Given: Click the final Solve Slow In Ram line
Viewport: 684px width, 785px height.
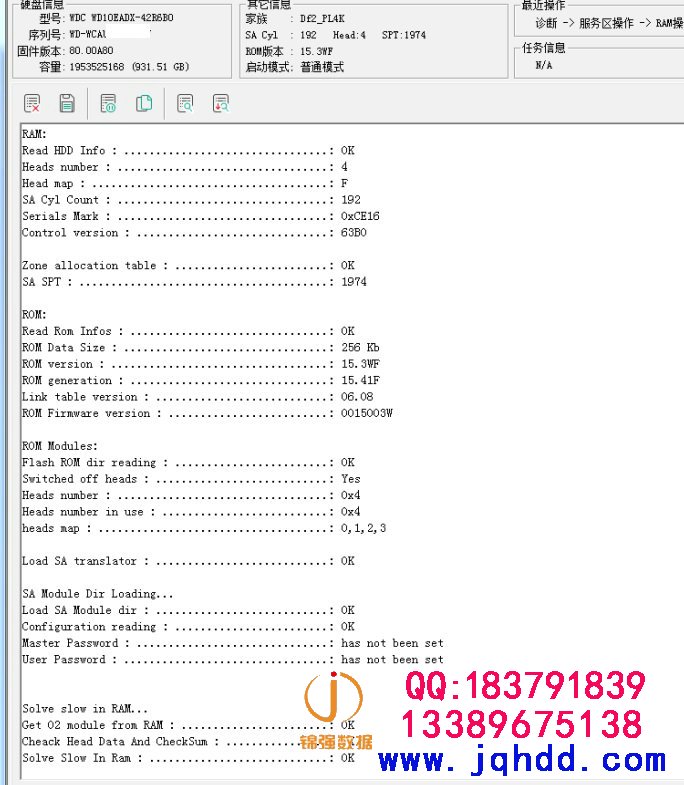Looking at the screenshot, I should point(188,758).
